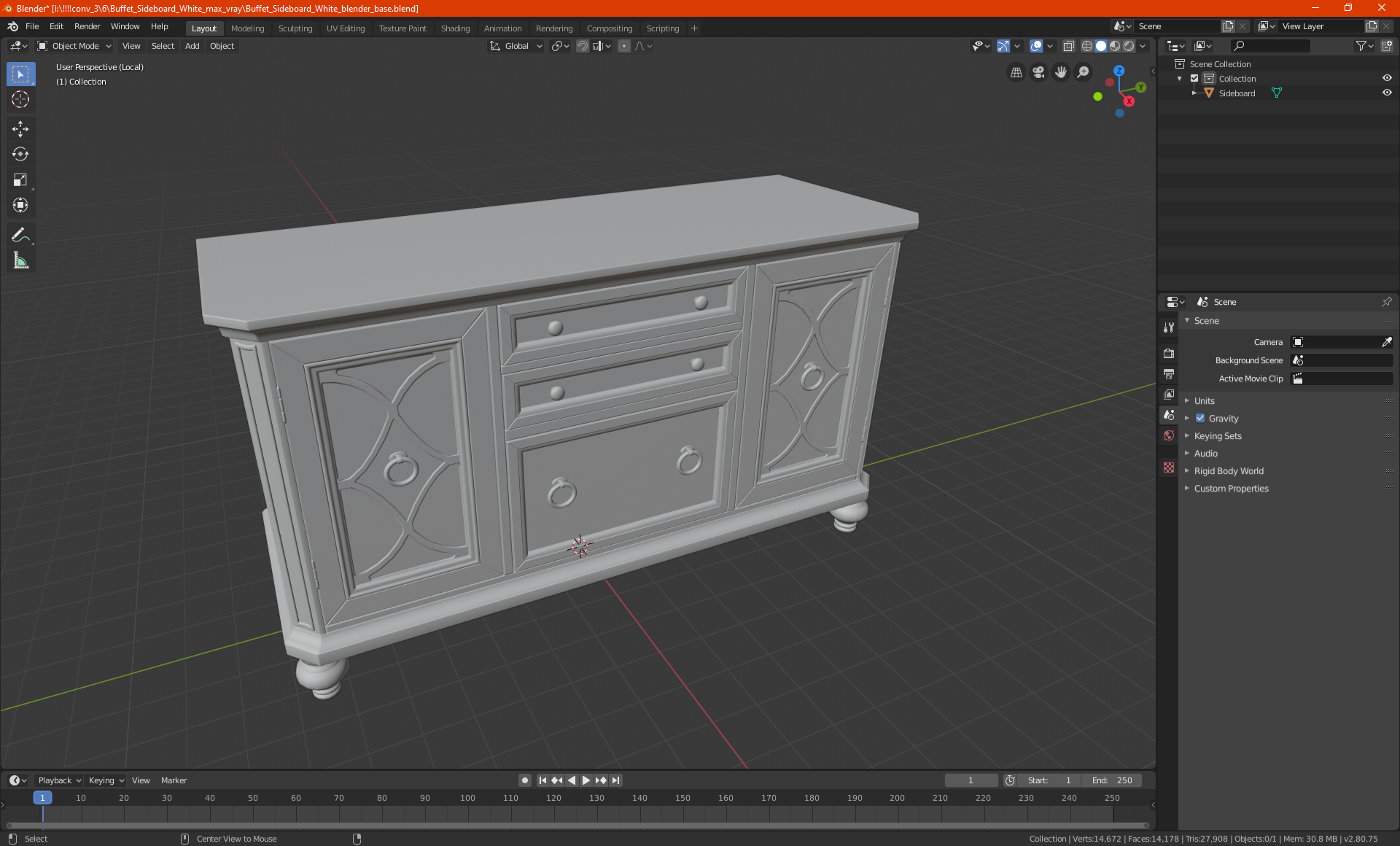Hide the Sideboard object with eye icon
The image size is (1400, 846).
tap(1387, 93)
